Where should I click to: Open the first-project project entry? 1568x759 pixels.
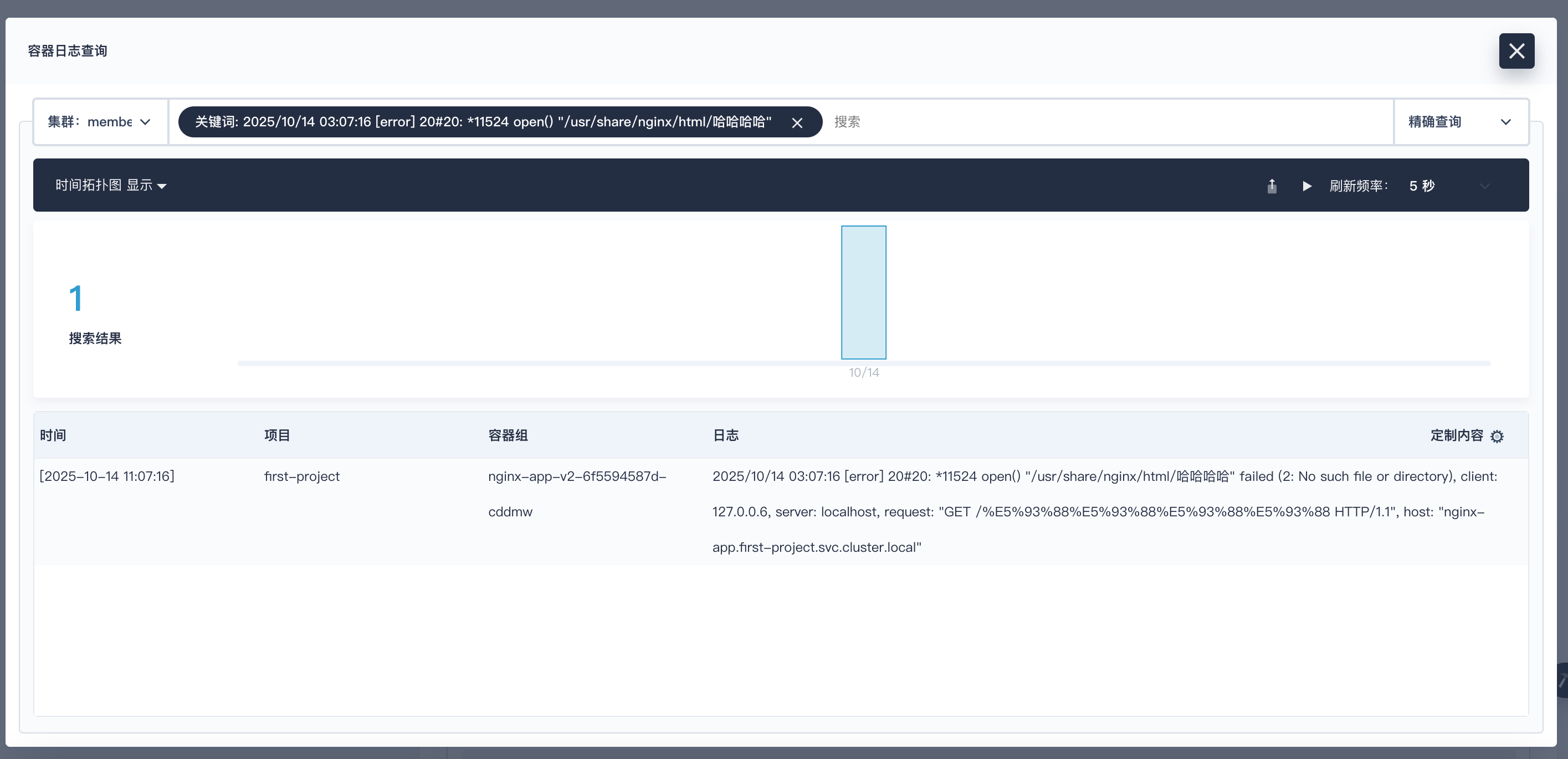tap(301, 476)
